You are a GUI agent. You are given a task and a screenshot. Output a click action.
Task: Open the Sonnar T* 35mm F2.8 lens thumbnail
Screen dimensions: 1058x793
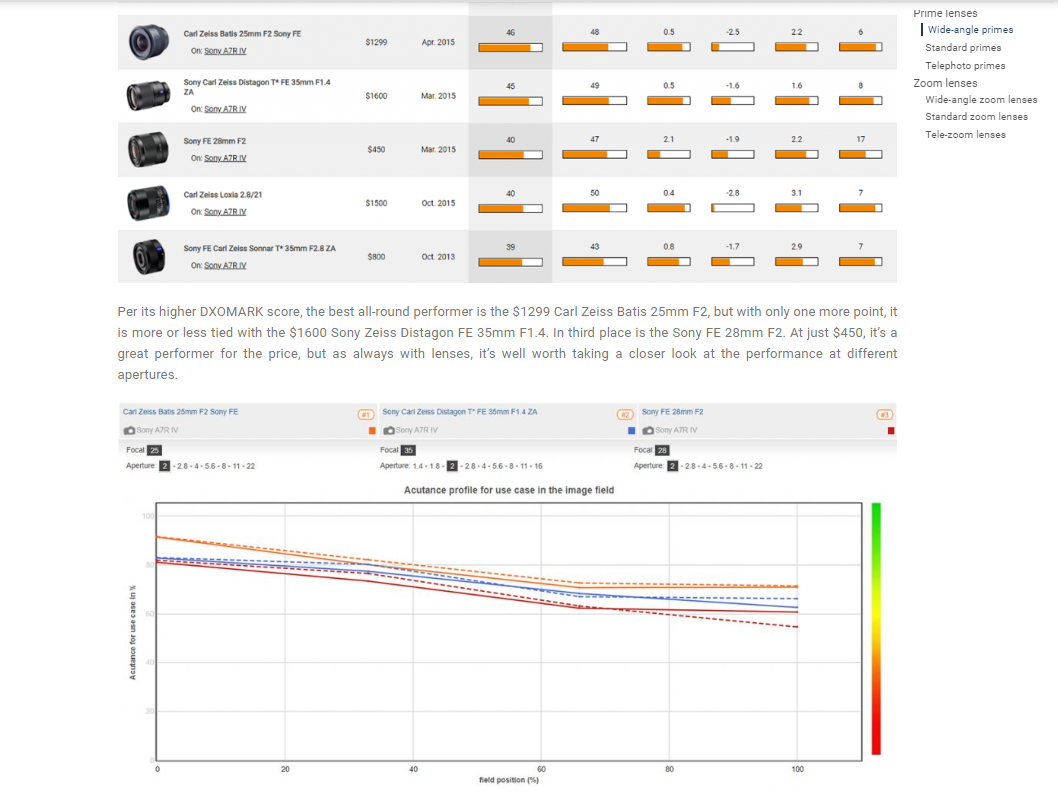[148, 256]
